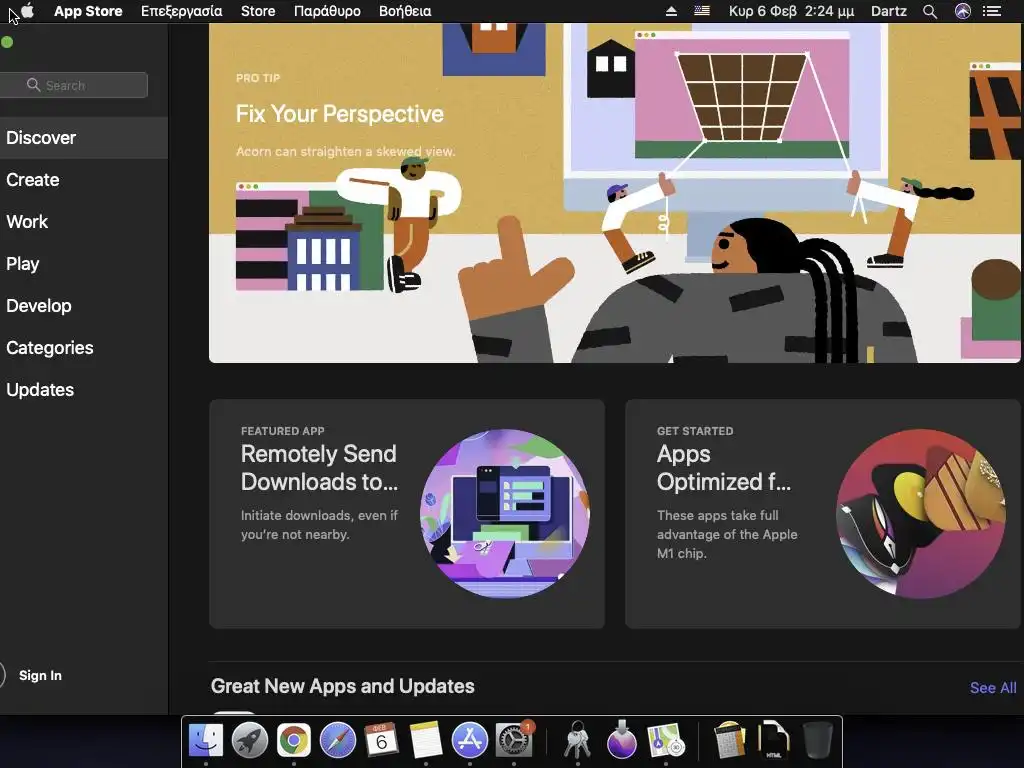
Task: Click the Spotlight search icon in menu bar
Action: [930, 11]
